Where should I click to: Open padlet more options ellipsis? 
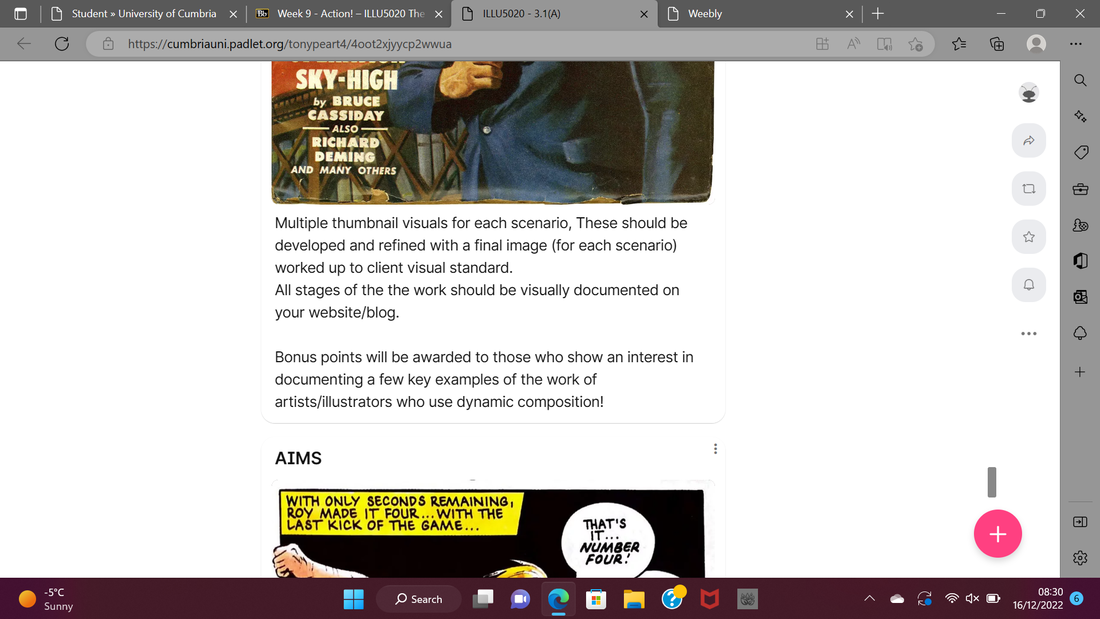coord(1028,333)
